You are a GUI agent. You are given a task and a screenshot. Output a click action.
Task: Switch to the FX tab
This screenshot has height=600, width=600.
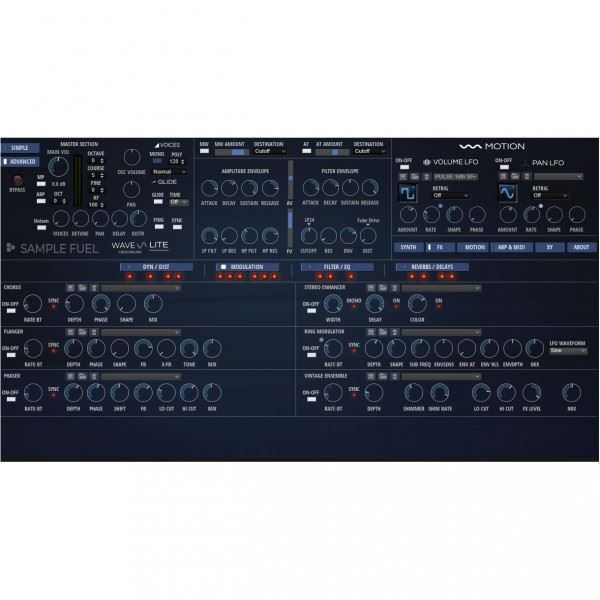[440, 247]
